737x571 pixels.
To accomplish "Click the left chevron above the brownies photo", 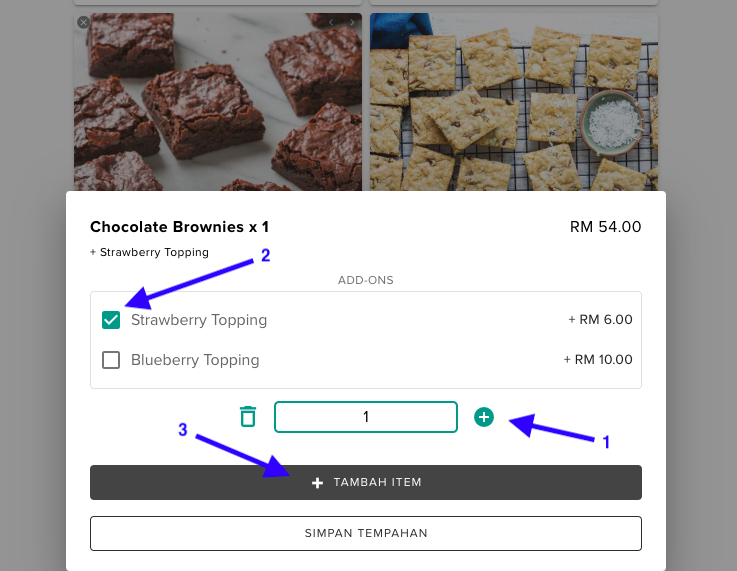I will [332, 22].
